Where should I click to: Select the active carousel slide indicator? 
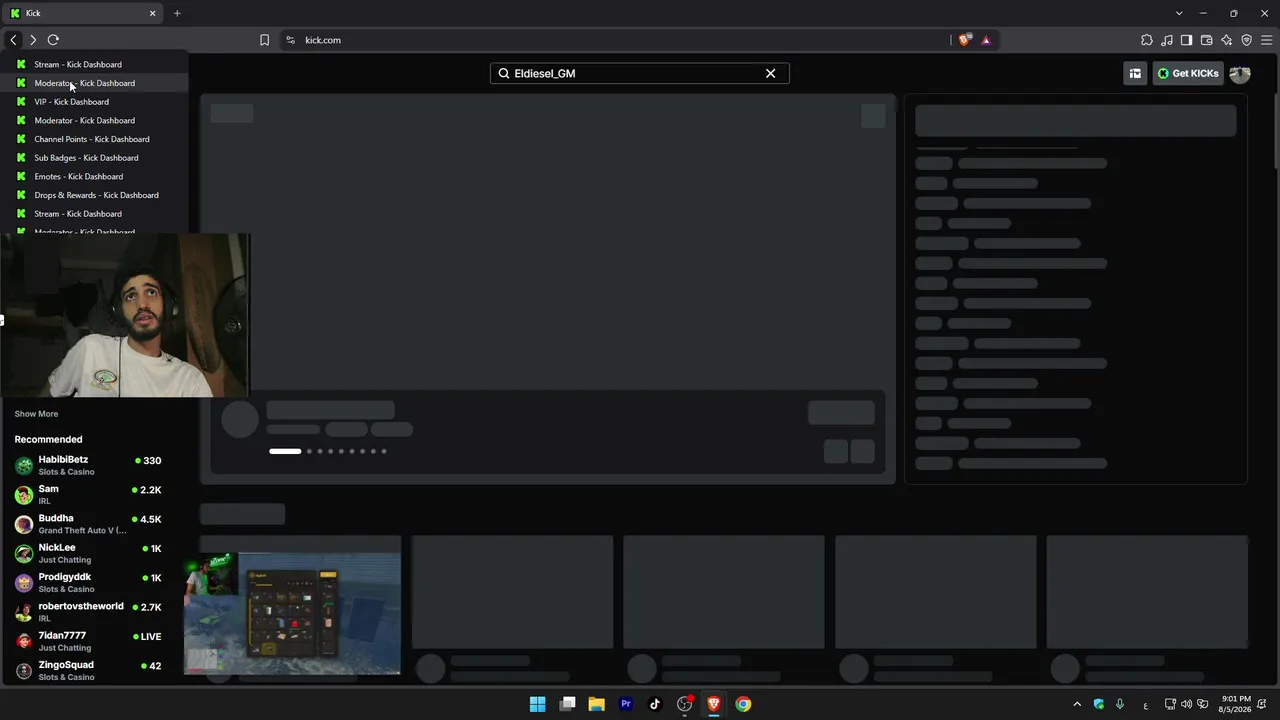pyautogui.click(x=285, y=451)
